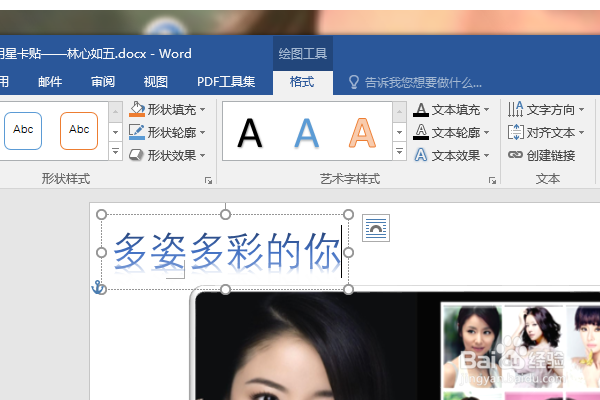This screenshot has height=400, width=600.
Task: Open Shape Fill dropdown arrow
Action: coord(202,109)
